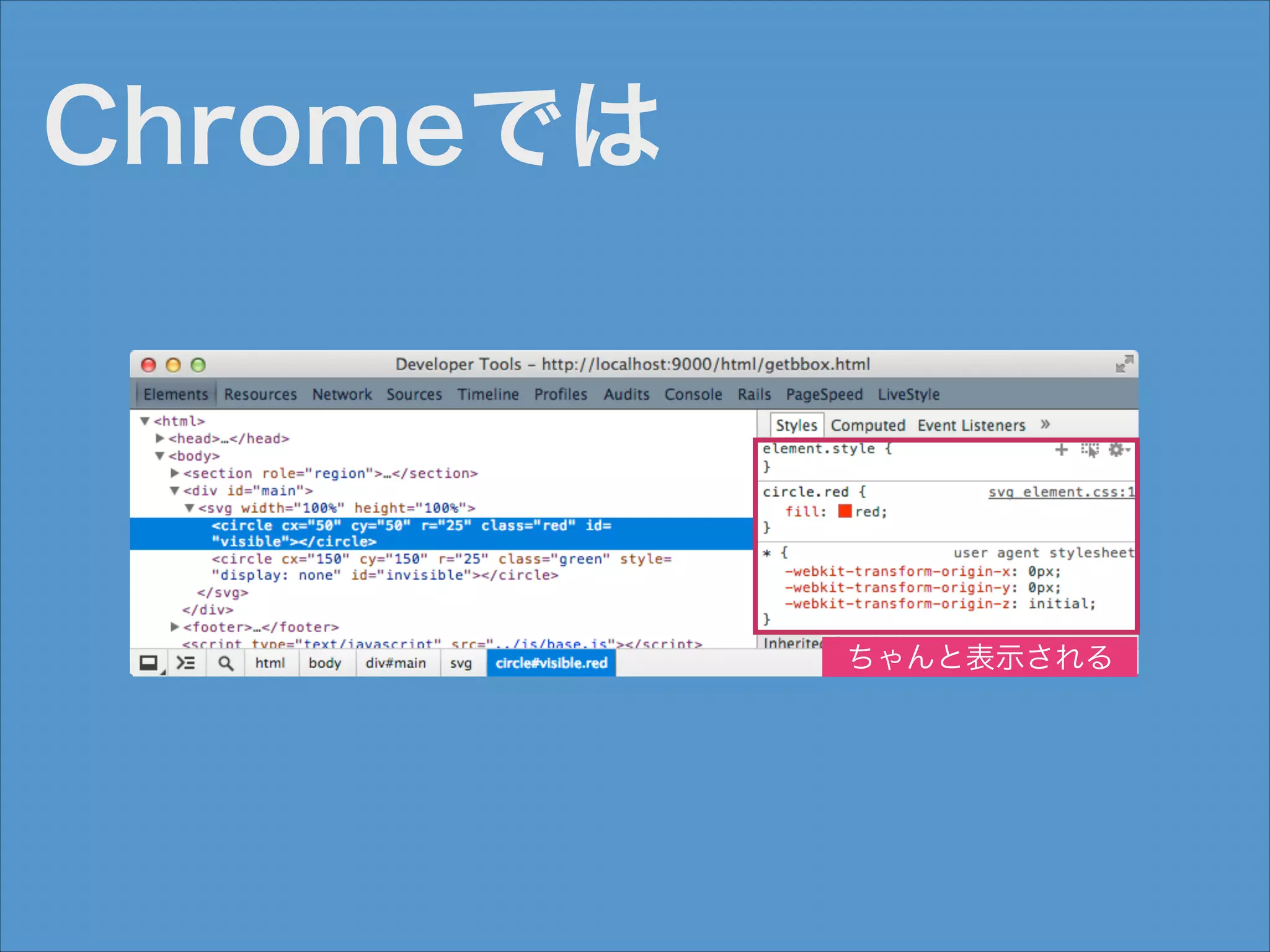Click the red fill color swatch
The height and width of the screenshot is (952, 1270).
pos(845,511)
